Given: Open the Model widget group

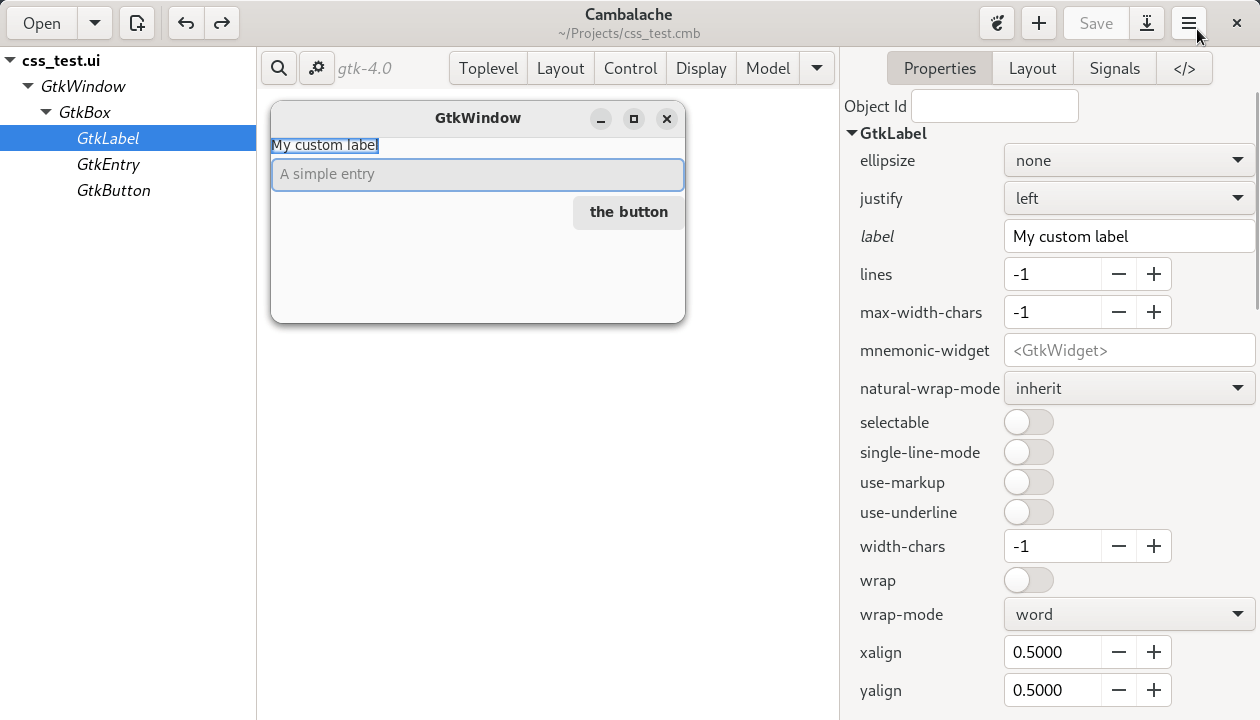Looking at the screenshot, I should click(768, 68).
